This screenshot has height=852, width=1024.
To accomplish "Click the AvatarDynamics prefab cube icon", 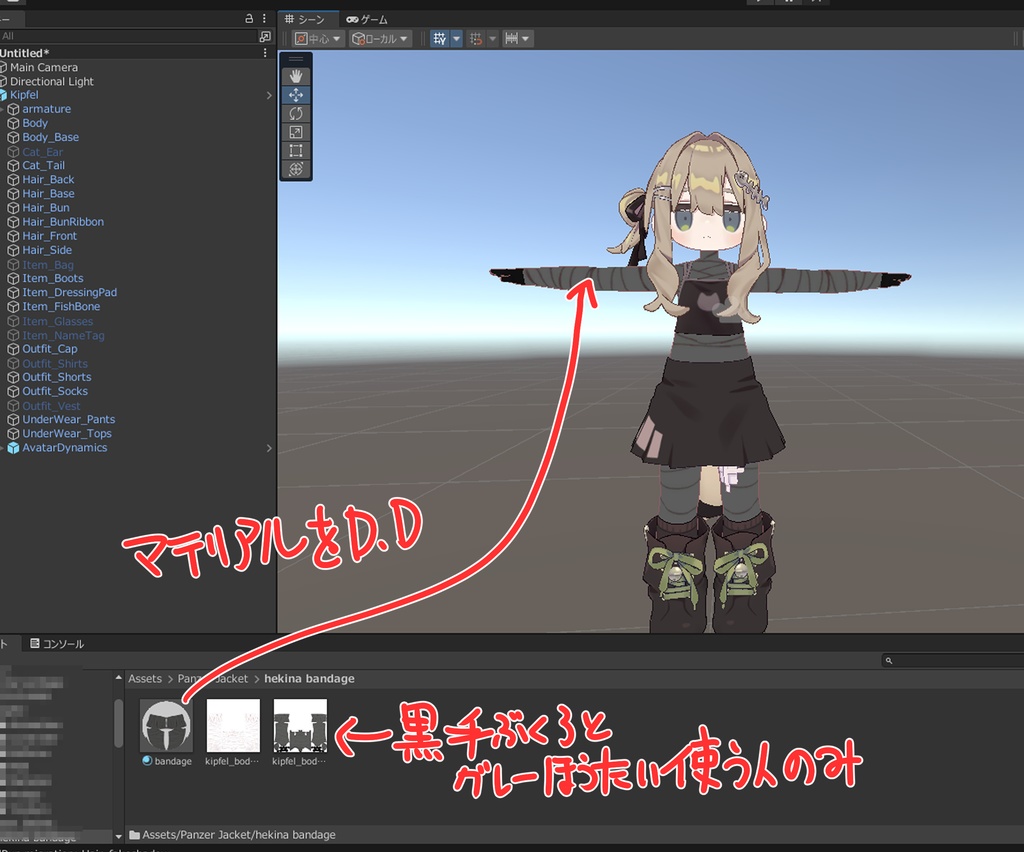I will point(13,448).
